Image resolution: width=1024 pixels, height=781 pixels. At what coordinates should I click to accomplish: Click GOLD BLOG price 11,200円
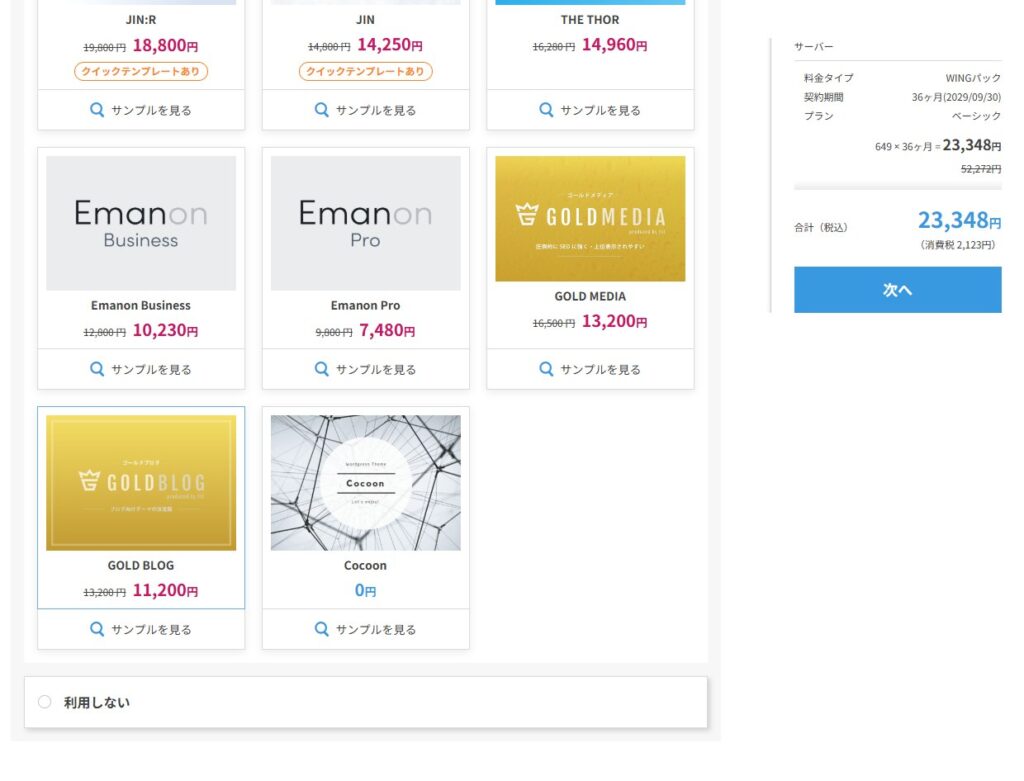165,590
